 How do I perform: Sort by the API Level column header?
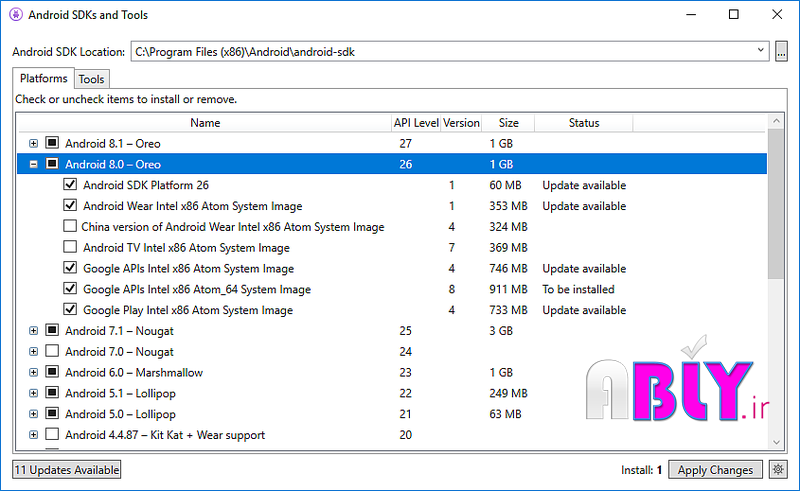pyautogui.click(x=416, y=123)
